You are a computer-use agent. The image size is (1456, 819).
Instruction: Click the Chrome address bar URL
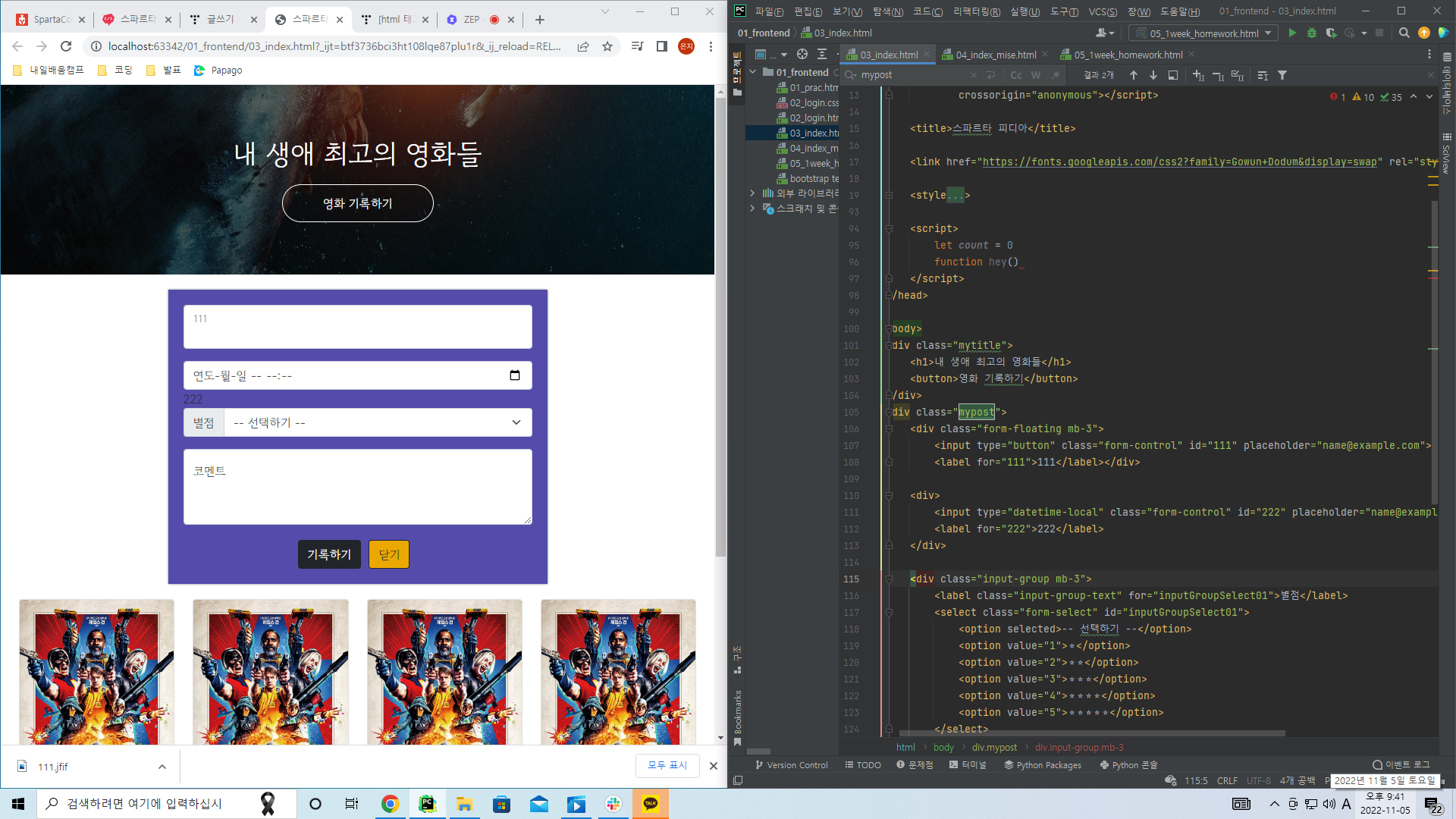334,46
